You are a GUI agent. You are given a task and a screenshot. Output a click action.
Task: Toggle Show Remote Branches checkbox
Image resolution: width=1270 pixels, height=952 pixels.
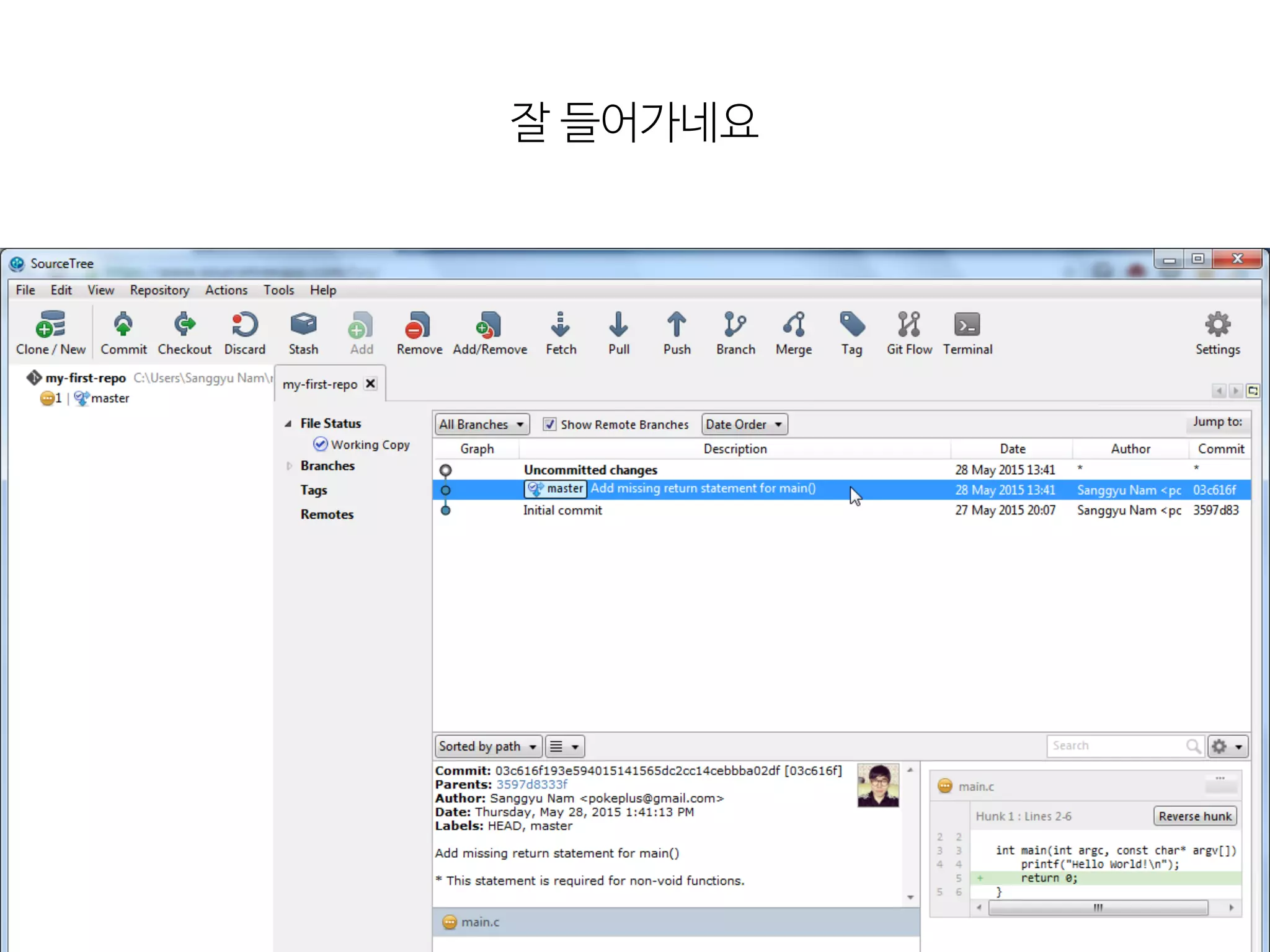click(549, 425)
